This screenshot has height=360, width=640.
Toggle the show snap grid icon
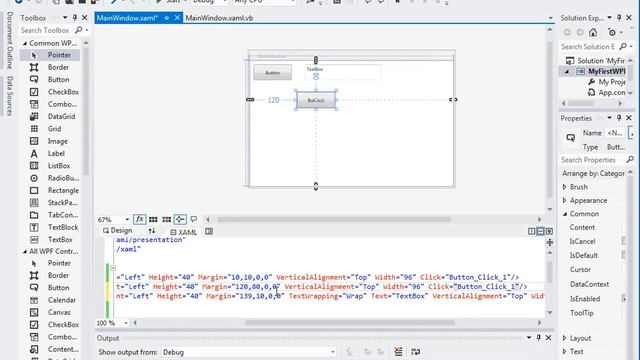(153, 220)
